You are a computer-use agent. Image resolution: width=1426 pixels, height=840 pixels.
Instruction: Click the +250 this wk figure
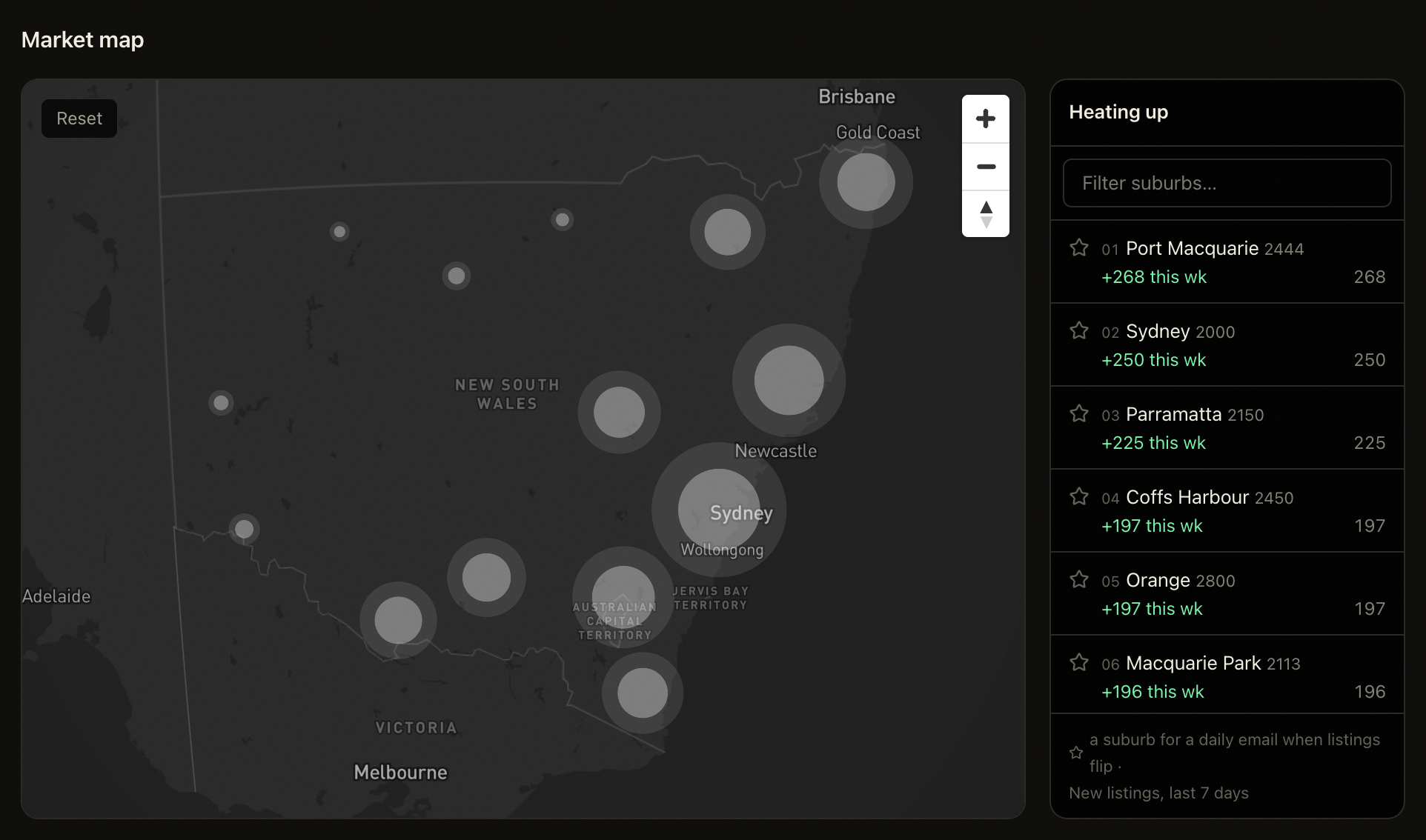(x=1154, y=360)
